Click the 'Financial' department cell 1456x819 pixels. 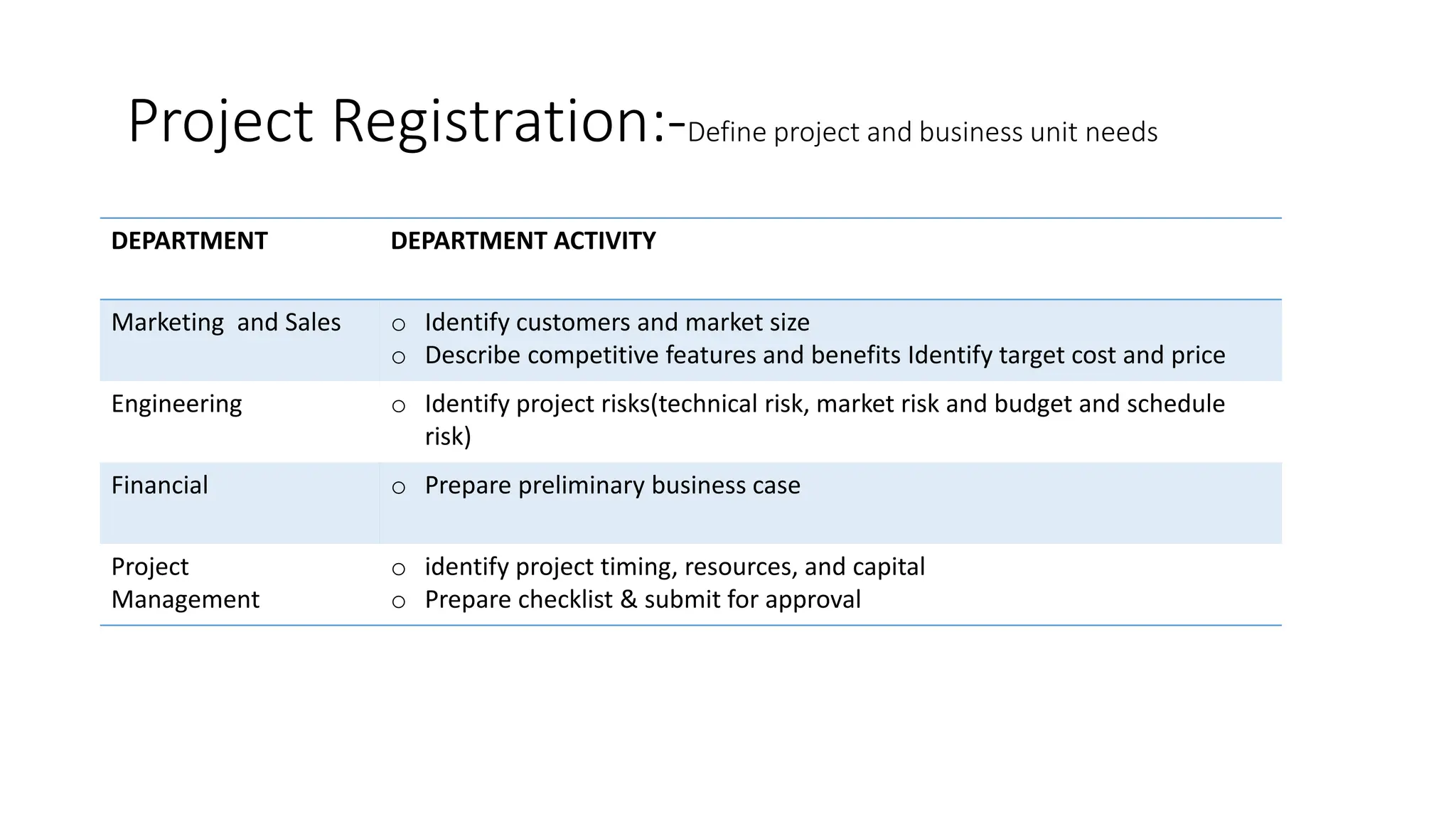point(159,486)
